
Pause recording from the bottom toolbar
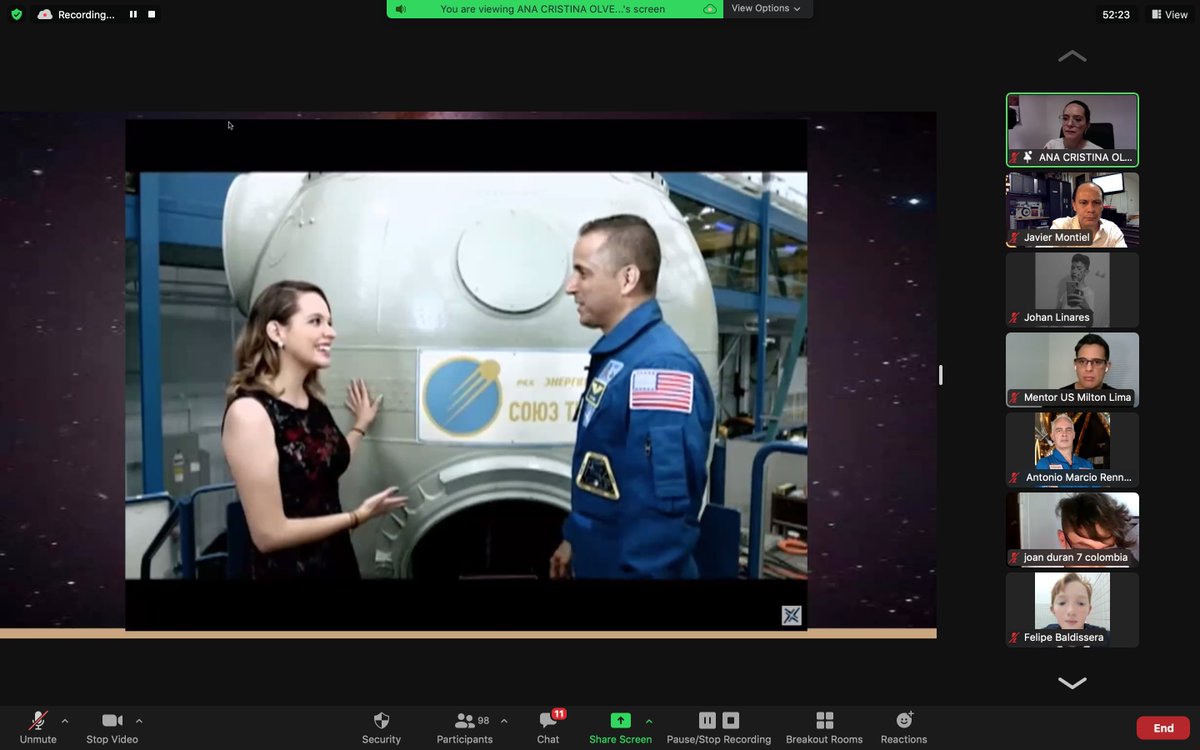(x=707, y=721)
